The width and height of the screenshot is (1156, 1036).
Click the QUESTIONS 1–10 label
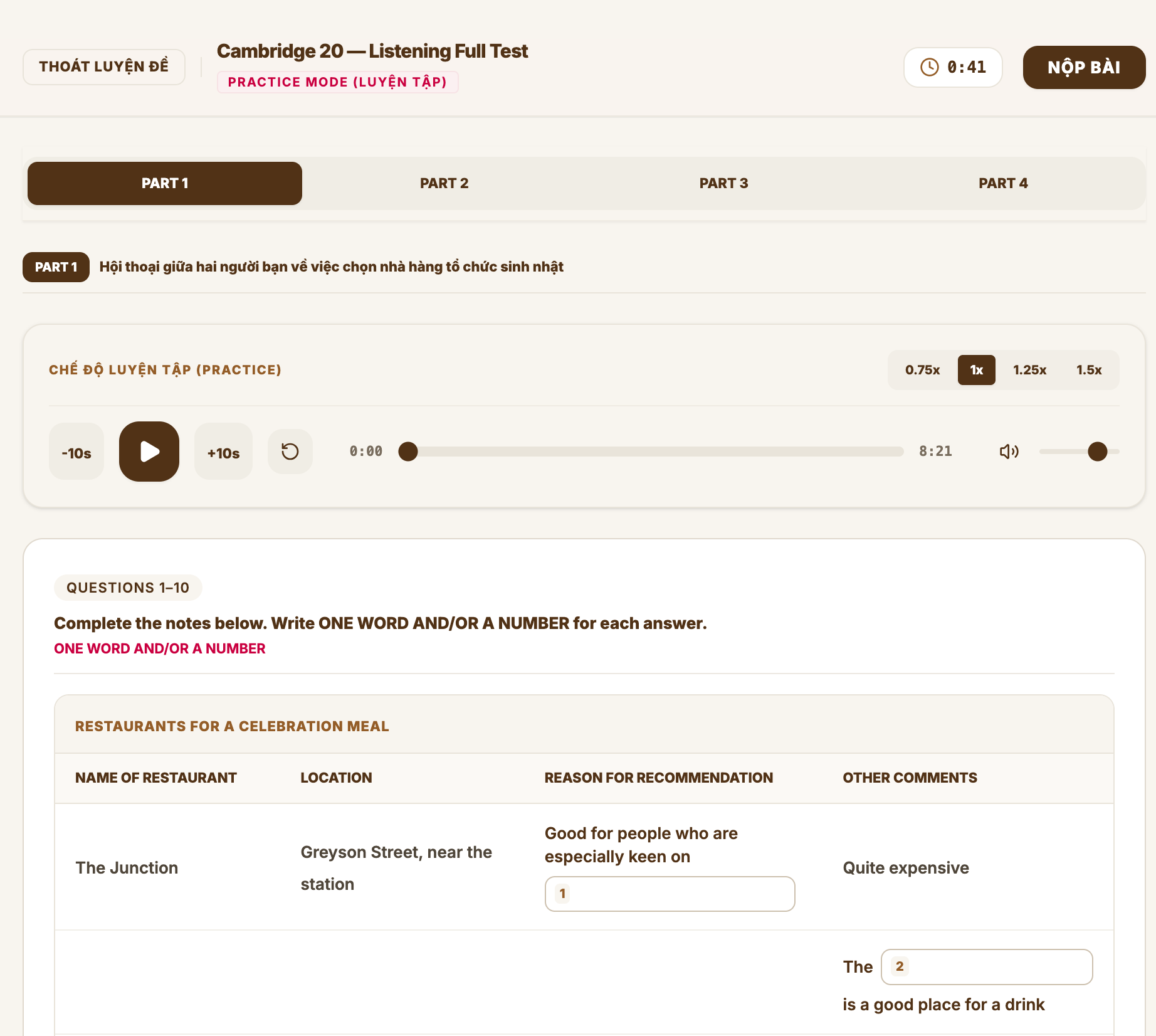point(128,588)
